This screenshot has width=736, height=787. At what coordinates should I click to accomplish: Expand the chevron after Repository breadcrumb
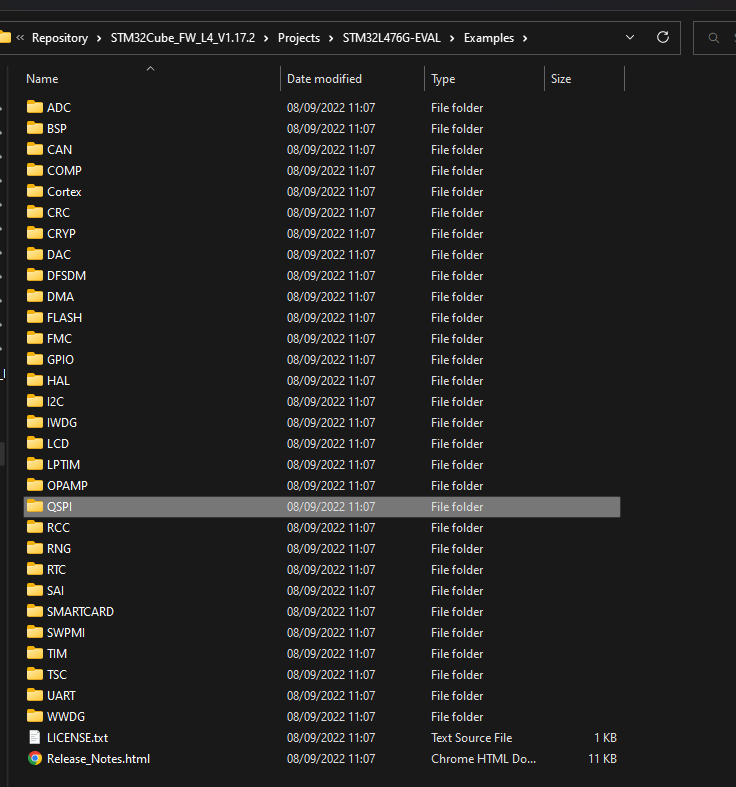click(x=99, y=38)
